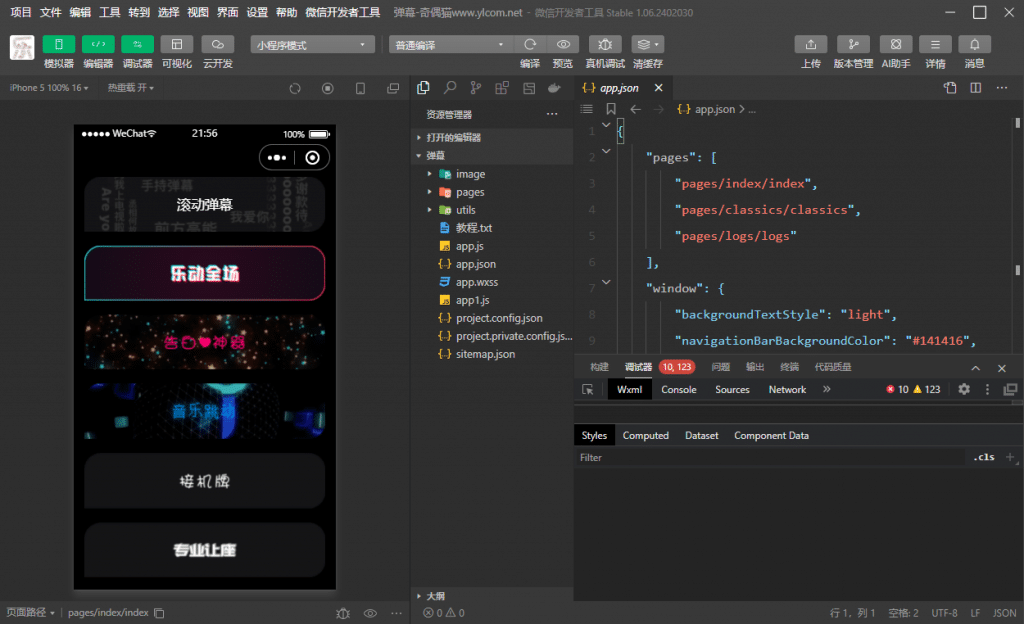Open the AI assistant (AI助手)
Viewport: 1024px width, 624px height.
pyautogui.click(x=895, y=44)
